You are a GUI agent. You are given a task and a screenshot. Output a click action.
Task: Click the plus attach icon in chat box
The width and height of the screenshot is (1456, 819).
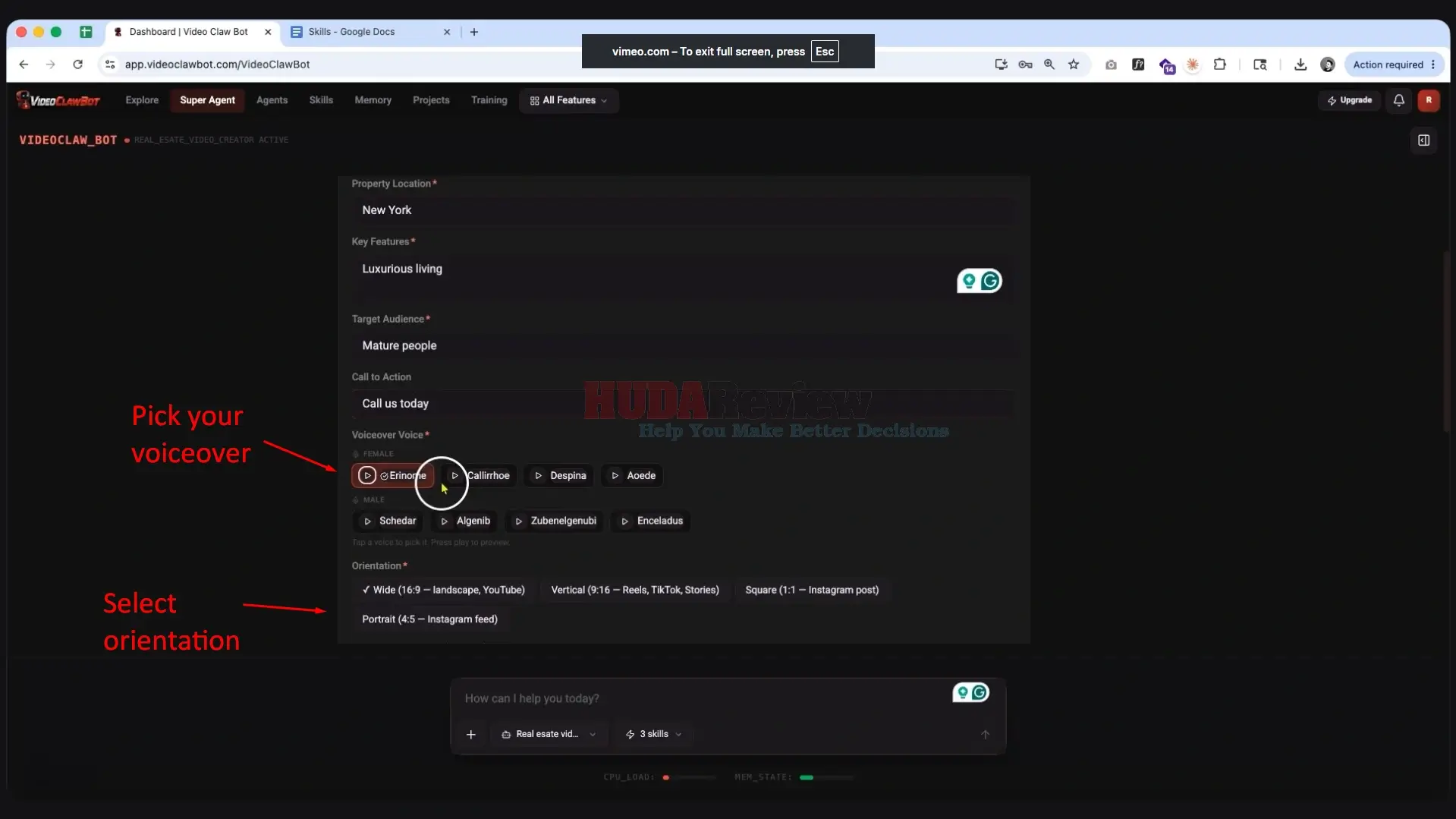click(471, 734)
